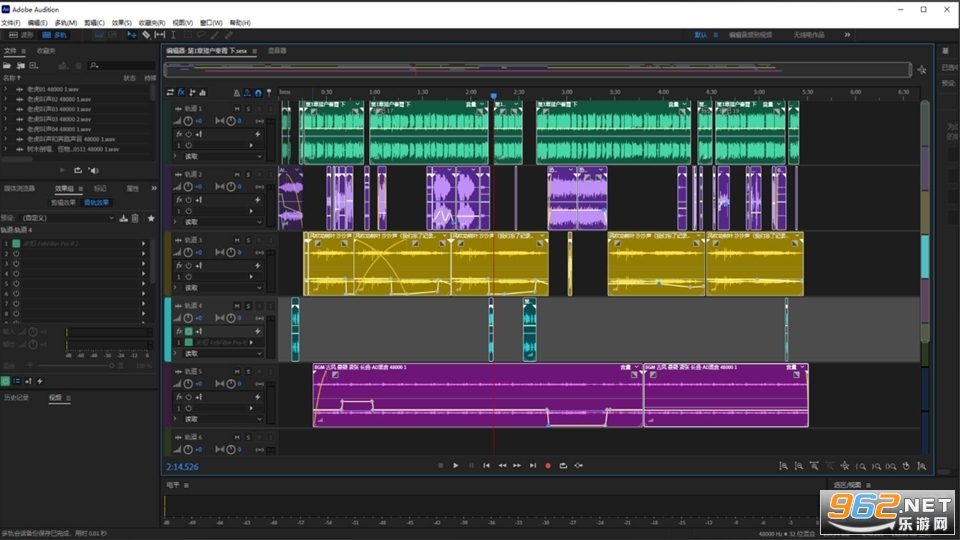Click New File icon in Files panel

coord(34,65)
